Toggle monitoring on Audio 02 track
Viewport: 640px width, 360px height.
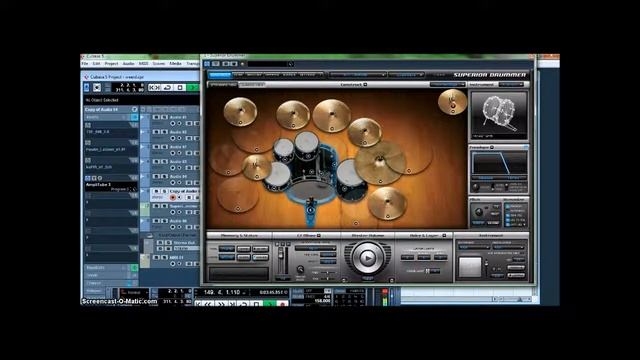[x=179, y=138]
